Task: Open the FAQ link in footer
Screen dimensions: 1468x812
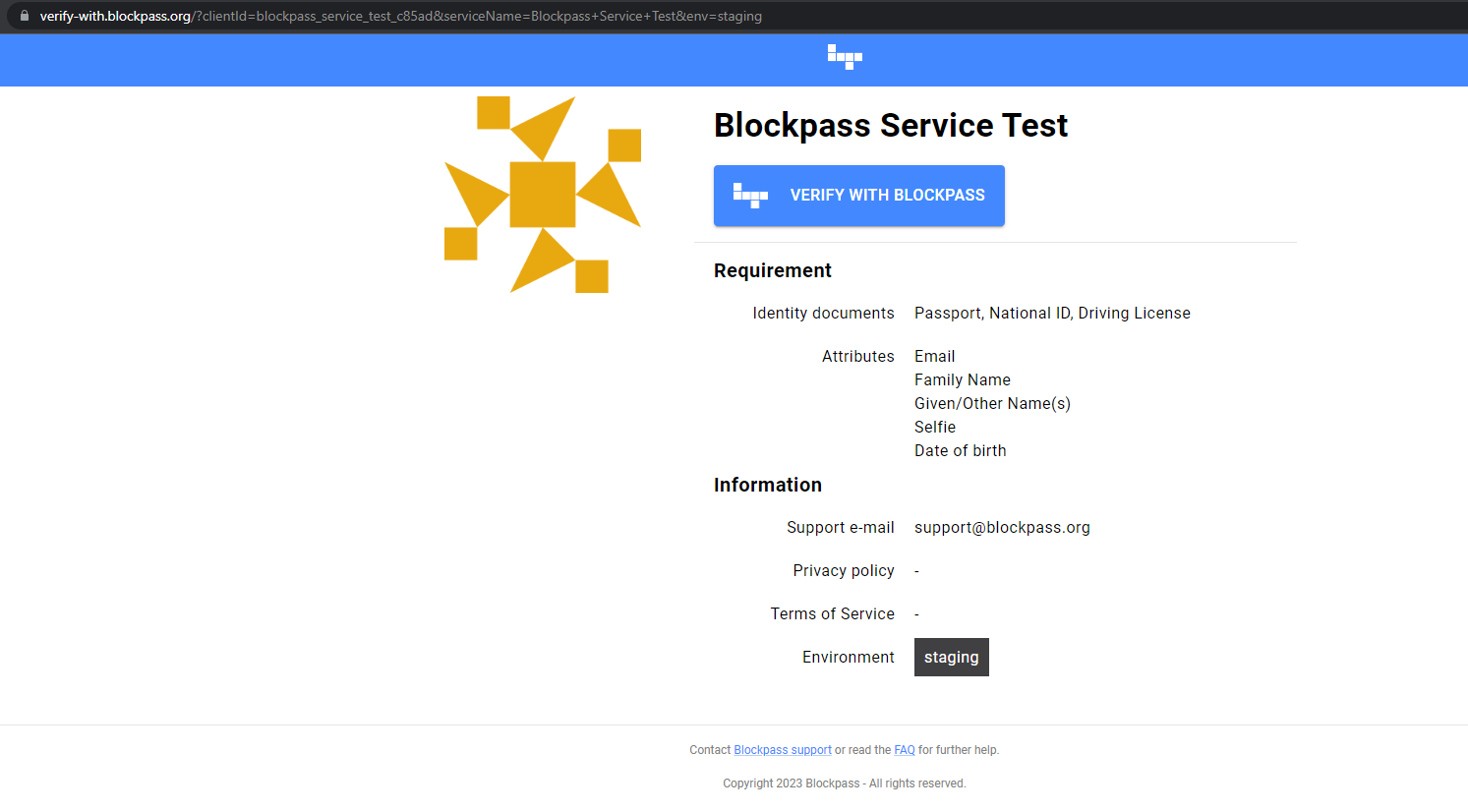Action: [x=905, y=750]
